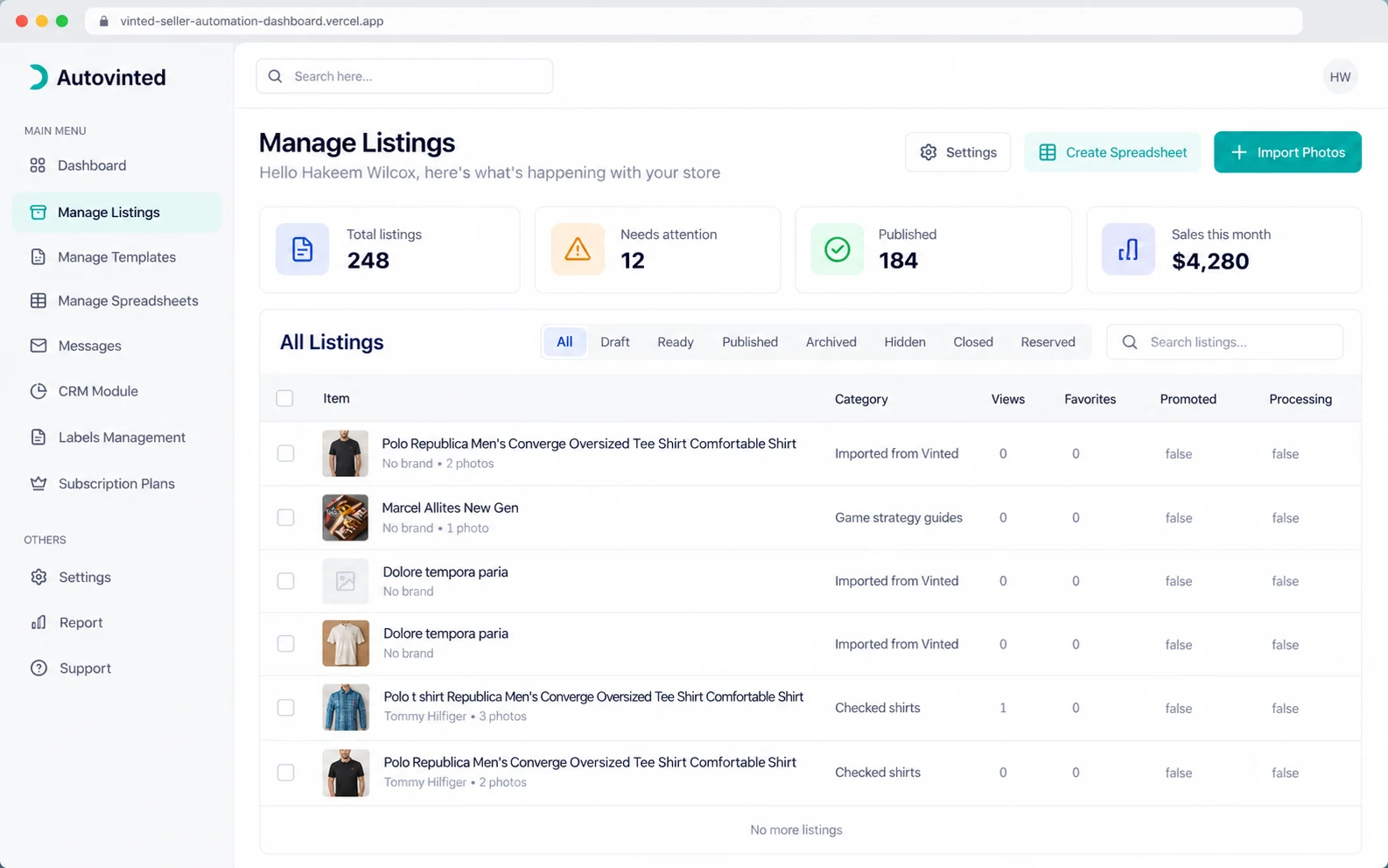Screen dimensions: 1388x868
Task: Check the Dolore tempora paria row without photo
Action: click(285, 581)
